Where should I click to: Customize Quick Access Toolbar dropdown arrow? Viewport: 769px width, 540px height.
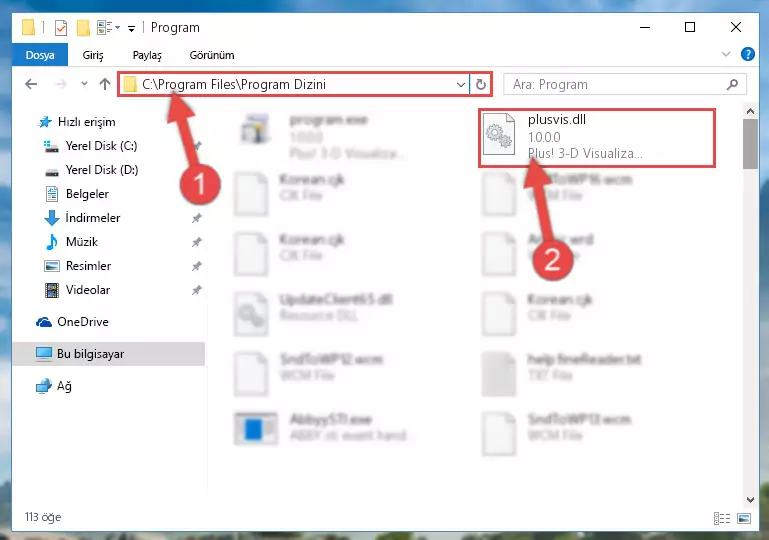(131, 29)
